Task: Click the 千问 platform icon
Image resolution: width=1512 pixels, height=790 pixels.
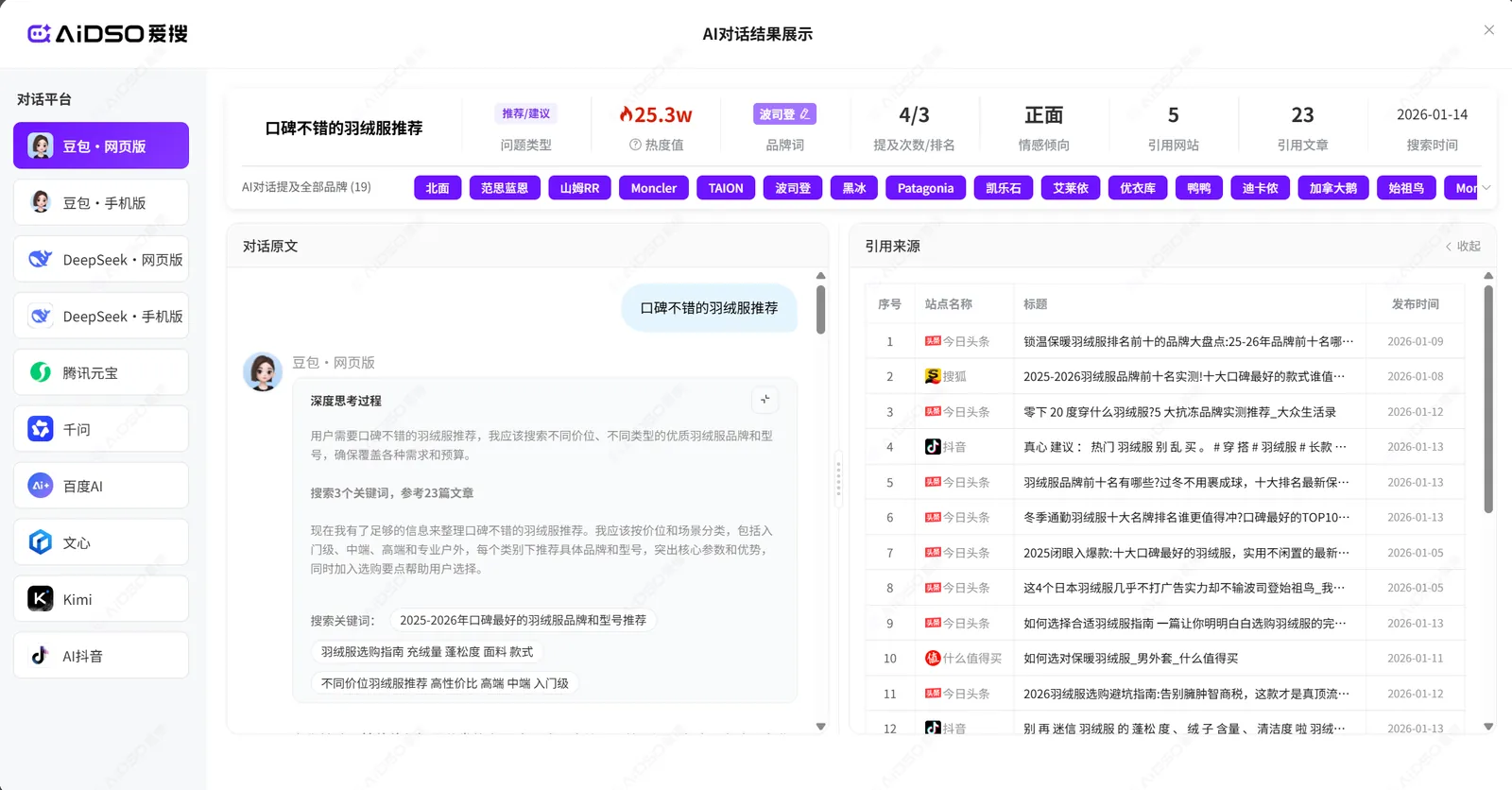Action: tap(41, 429)
